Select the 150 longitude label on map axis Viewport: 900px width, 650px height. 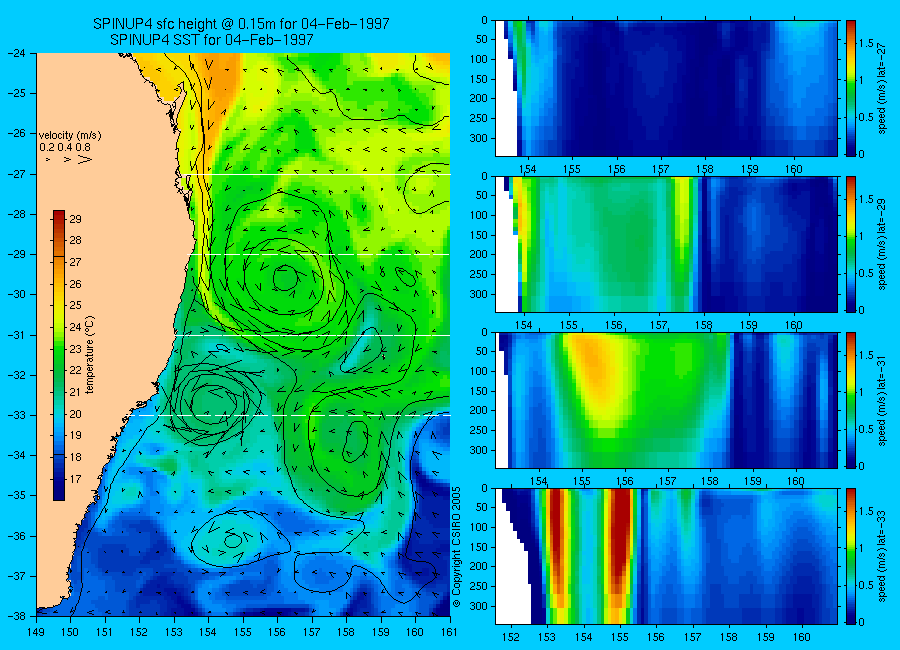[71, 632]
